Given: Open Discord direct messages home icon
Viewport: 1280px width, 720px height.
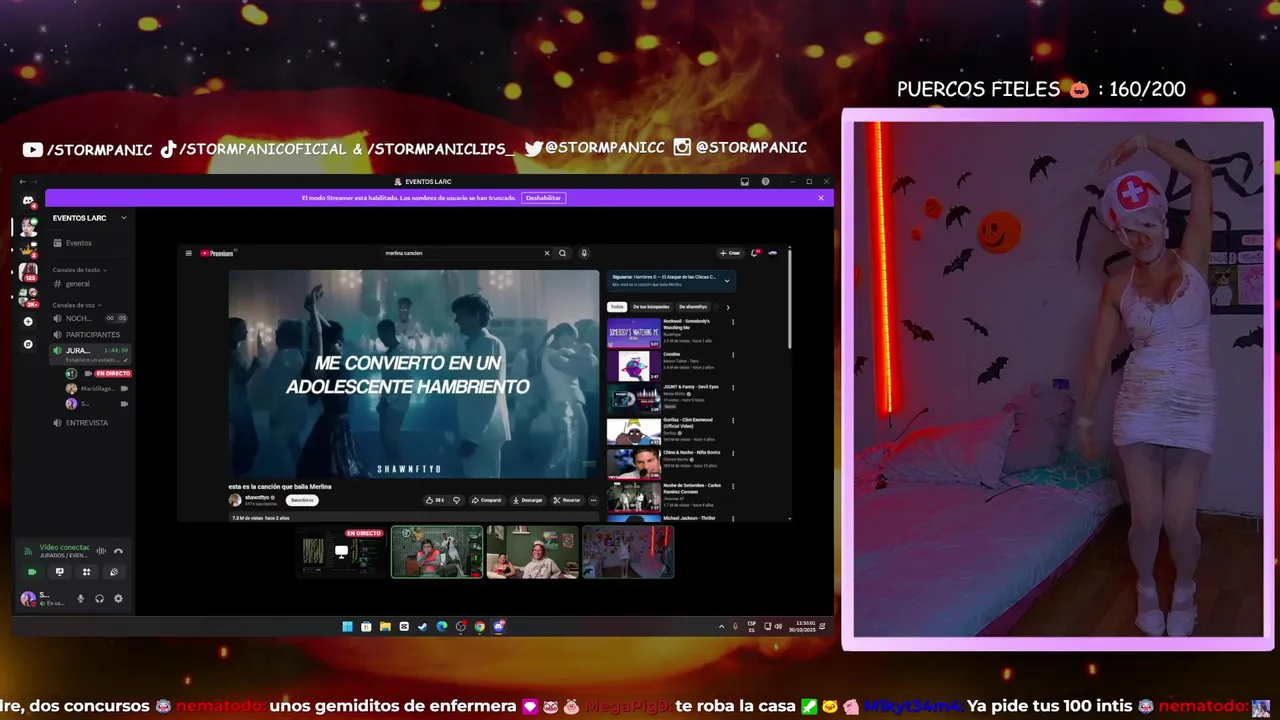Looking at the screenshot, I should [28, 200].
